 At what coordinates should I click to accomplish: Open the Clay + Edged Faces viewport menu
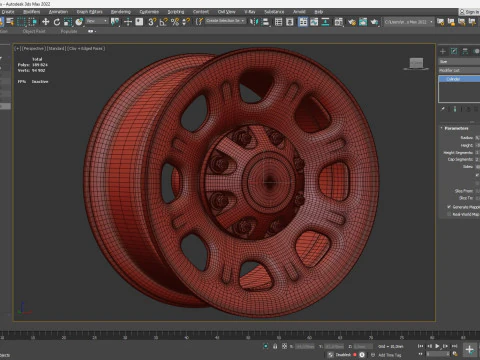point(86,49)
